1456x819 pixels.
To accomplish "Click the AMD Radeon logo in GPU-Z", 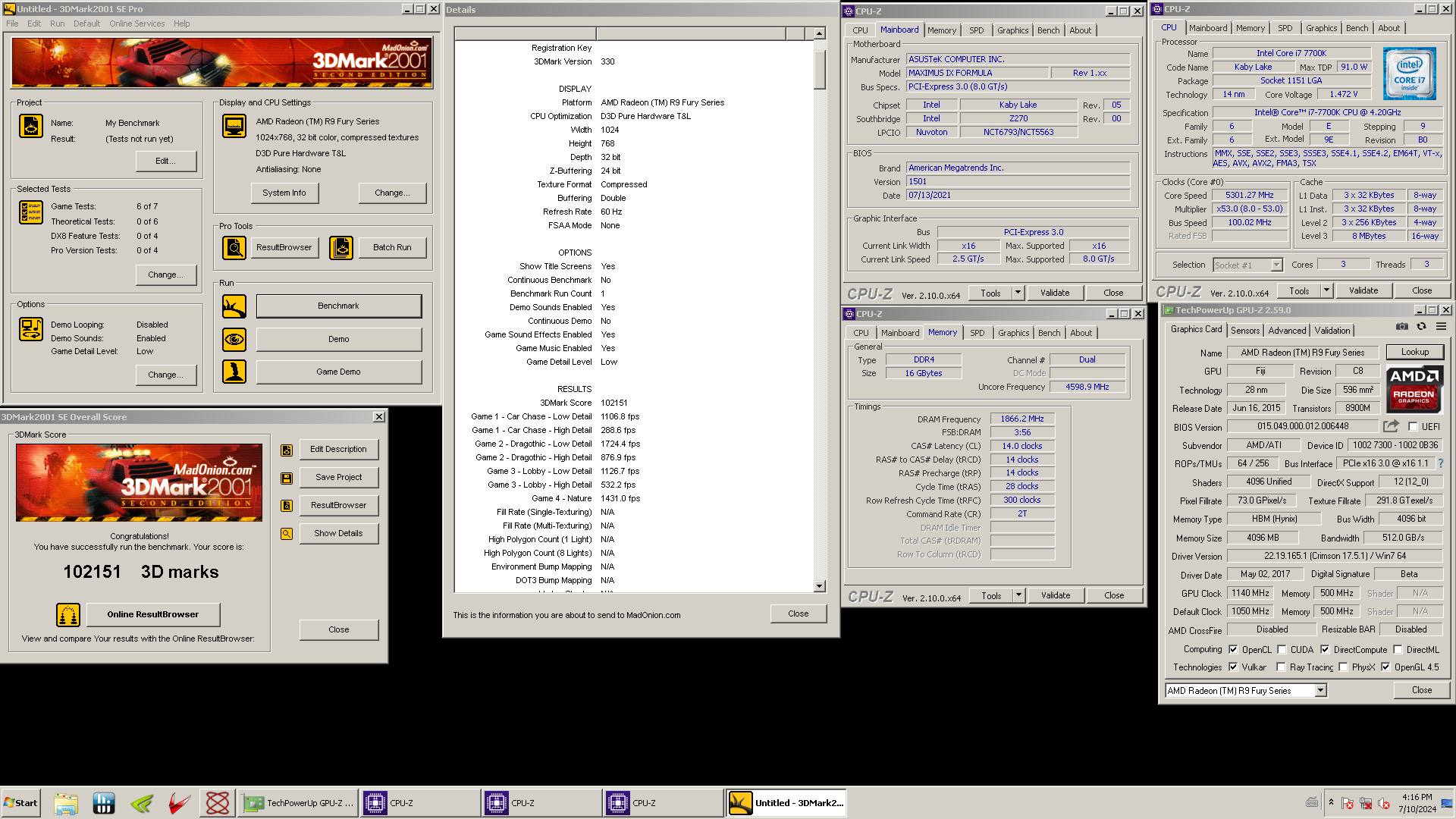I will (1414, 388).
